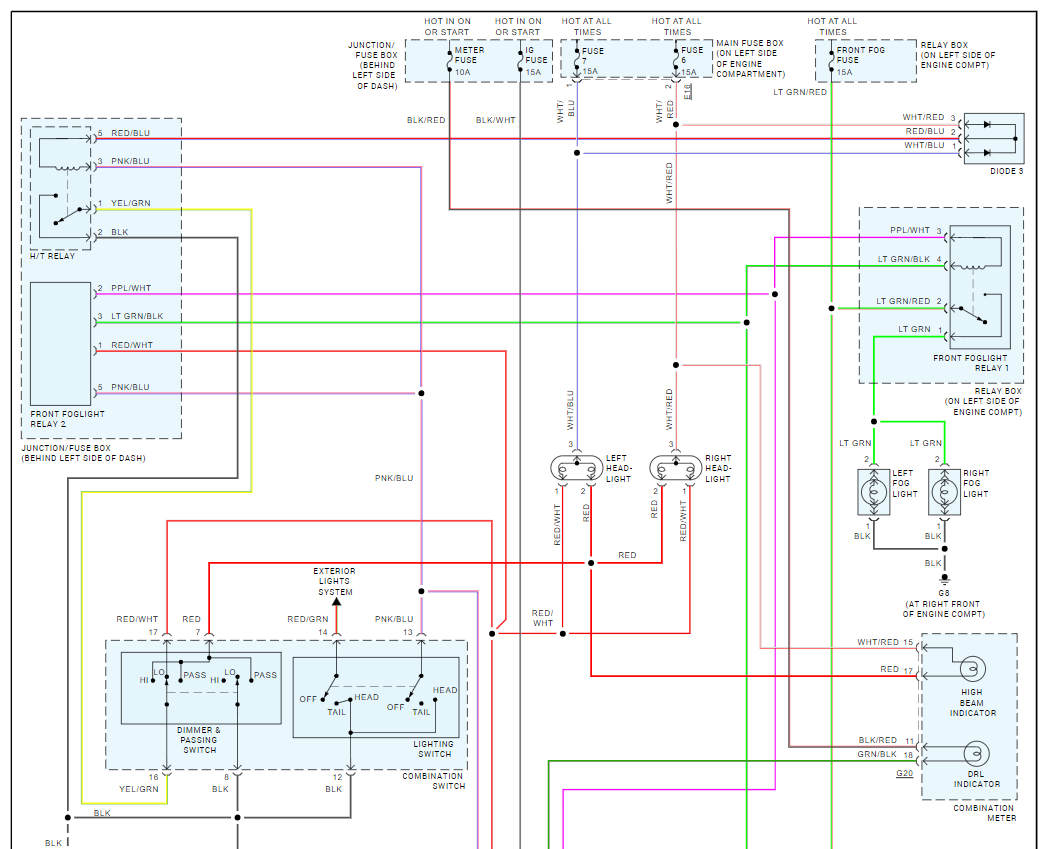Click the 'BLK/WHT' wire label under IG fuse
The height and width of the screenshot is (849, 1050).
496,120
